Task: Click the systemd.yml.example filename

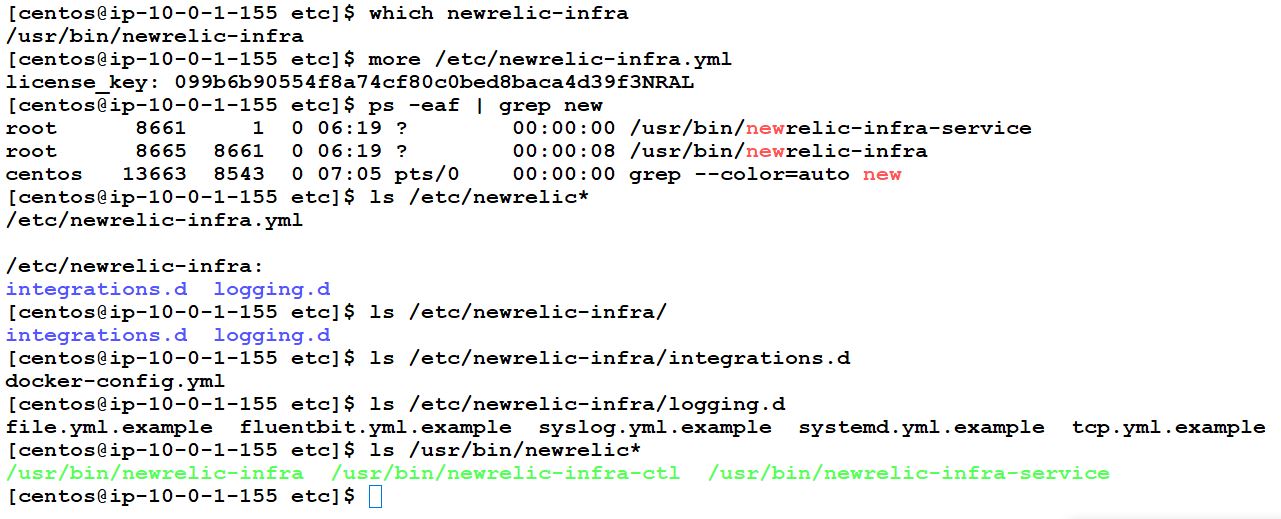Action: click(921, 427)
